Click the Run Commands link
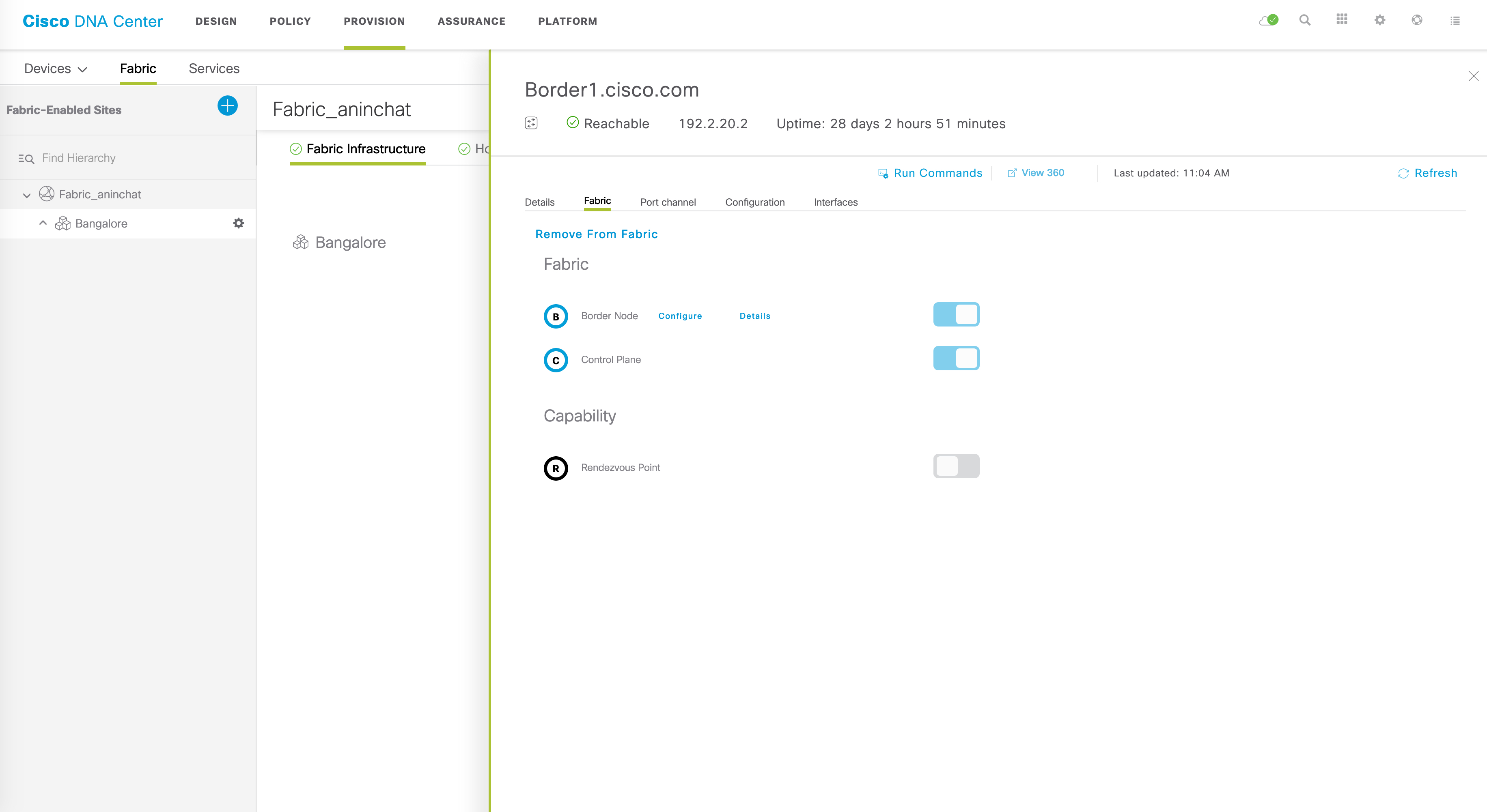The image size is (1487, 812). click(x=937, y=173)
